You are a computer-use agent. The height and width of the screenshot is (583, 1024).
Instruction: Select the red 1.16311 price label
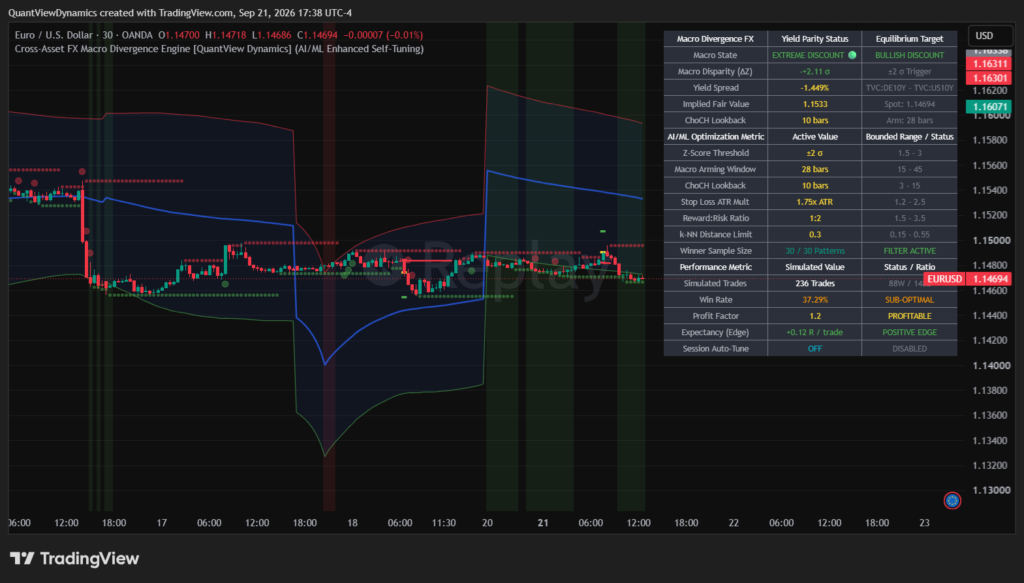pyautogui.click(x=989, y=64)
